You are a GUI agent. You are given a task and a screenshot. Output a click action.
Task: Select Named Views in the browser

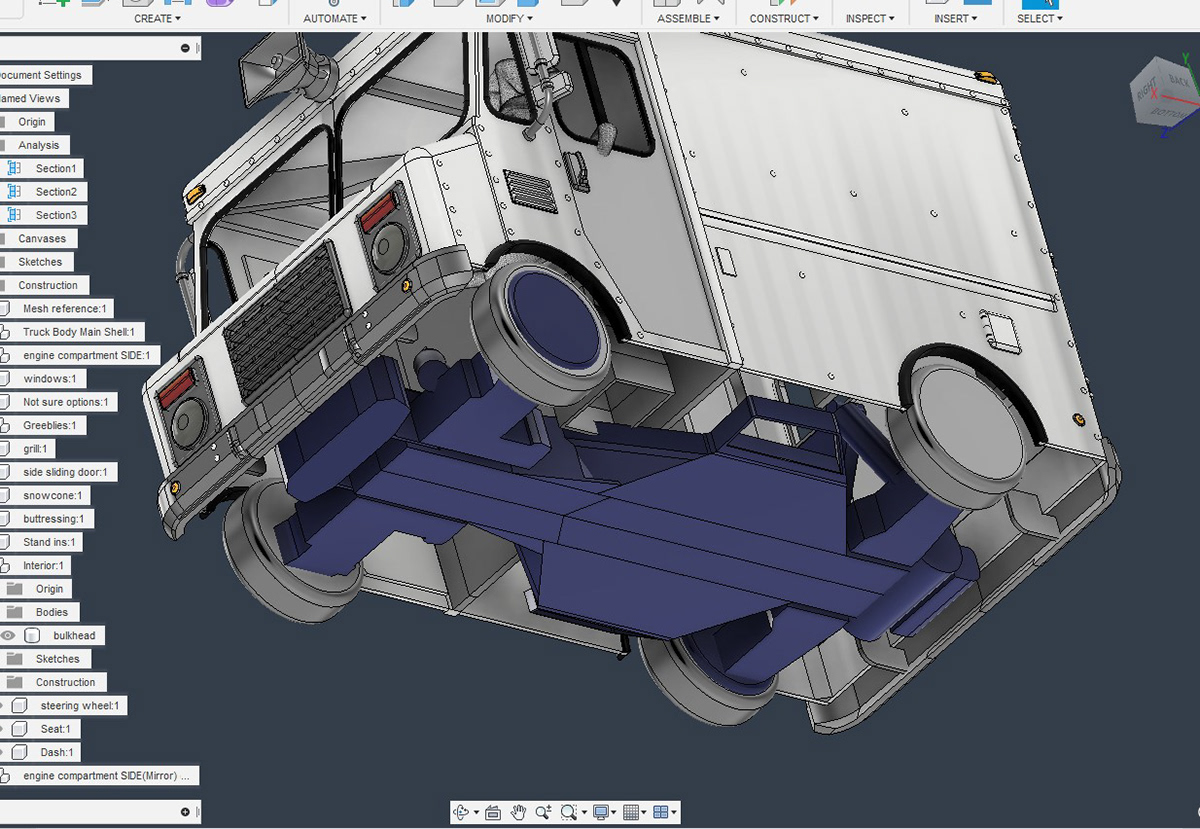click(32, 98)
